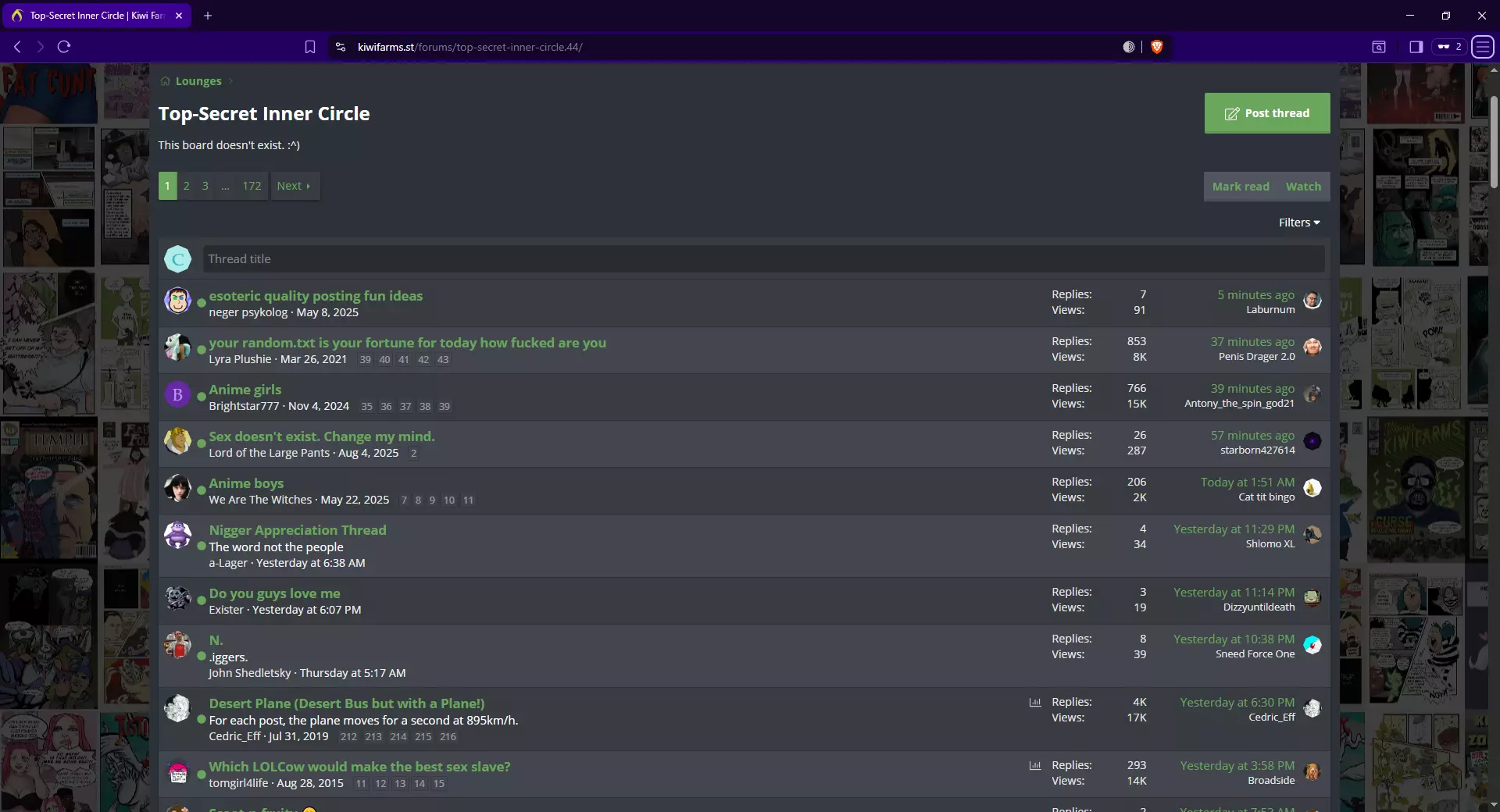Click Brightstar777's 'B' avatar

pos(178,394)
